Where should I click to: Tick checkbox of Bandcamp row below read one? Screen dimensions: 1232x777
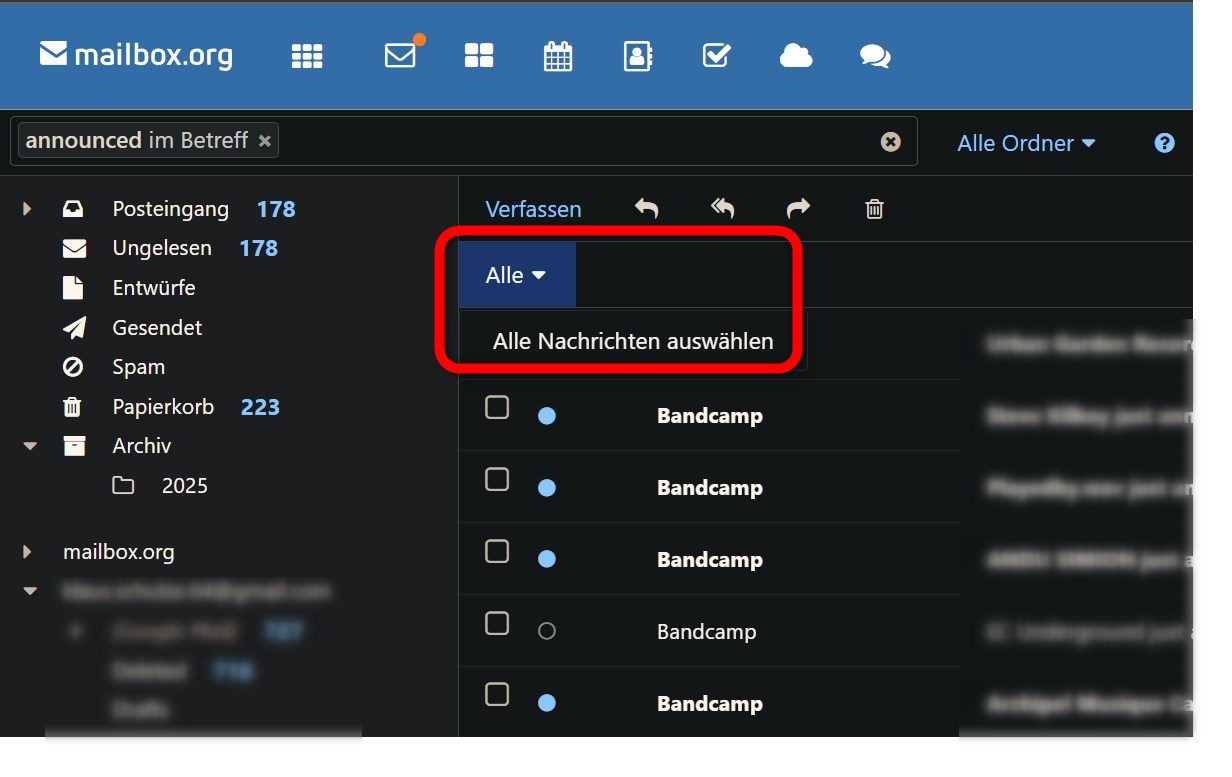click(497, 694)
